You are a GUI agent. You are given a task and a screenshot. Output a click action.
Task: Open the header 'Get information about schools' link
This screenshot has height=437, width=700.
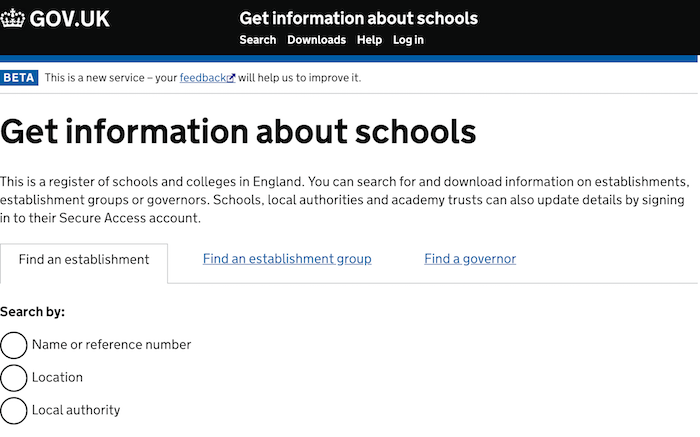(358, 18)
